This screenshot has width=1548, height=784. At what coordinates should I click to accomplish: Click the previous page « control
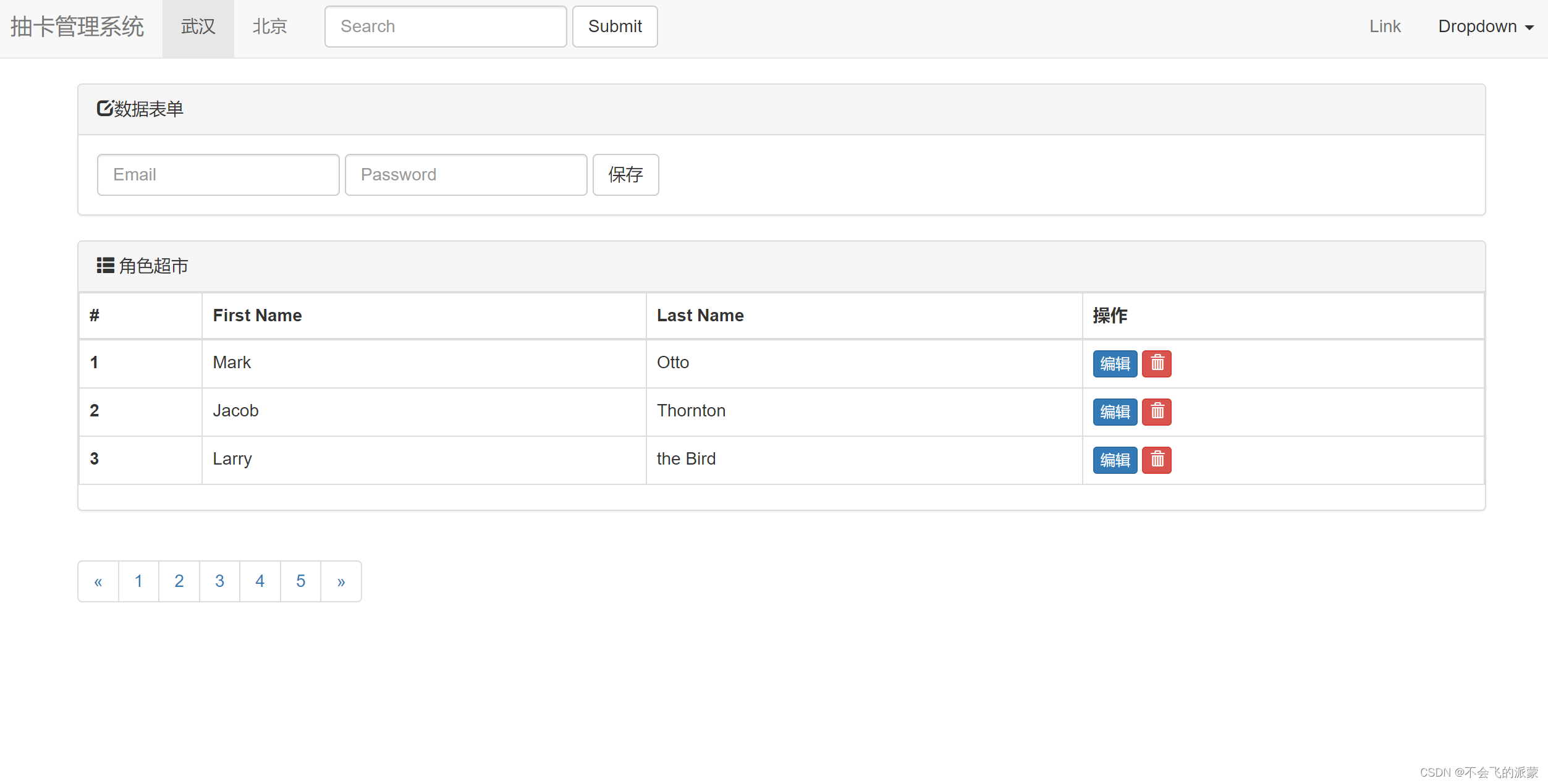[98, 581]
